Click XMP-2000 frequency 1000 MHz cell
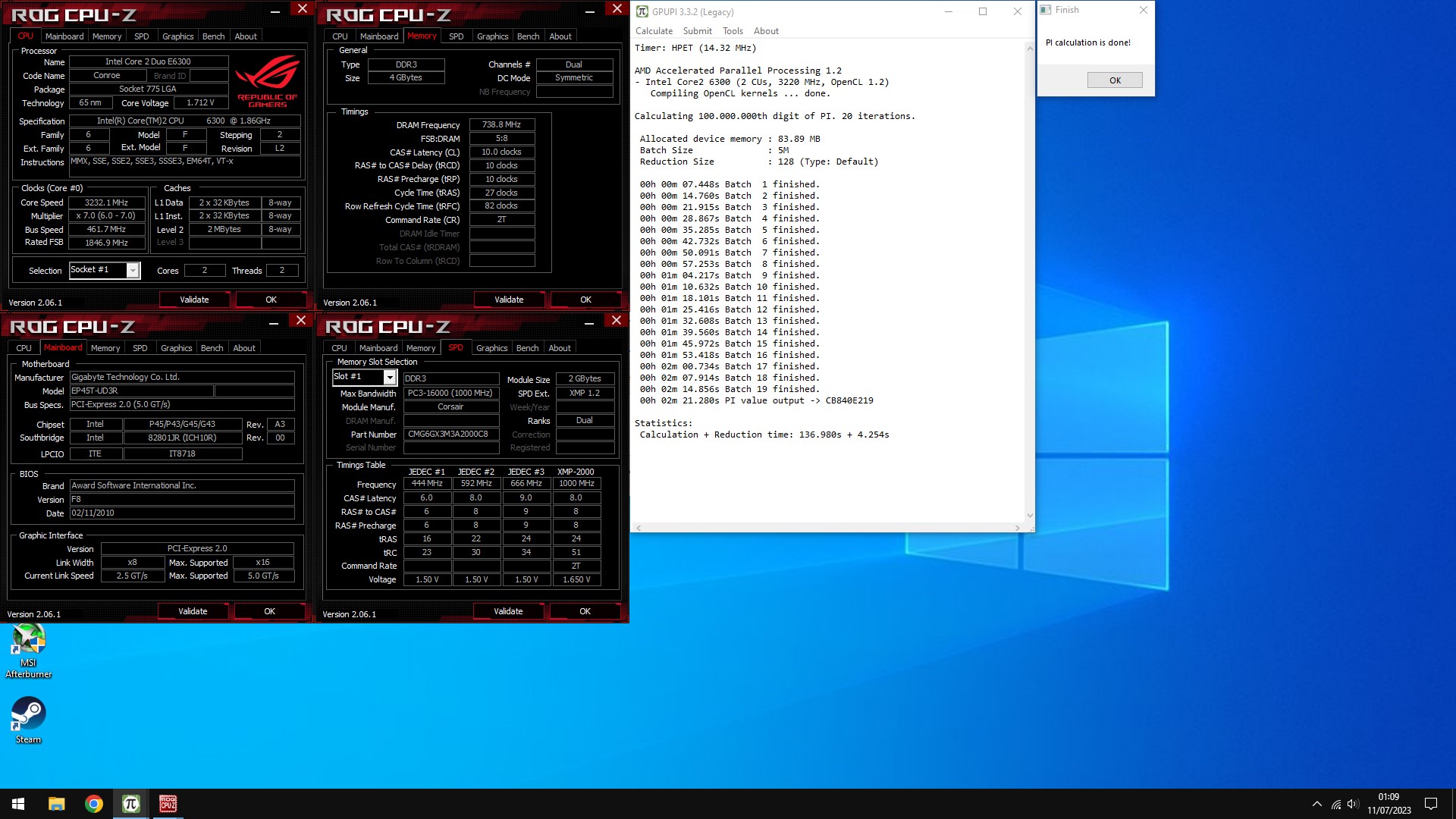 (x=576, y=484)
